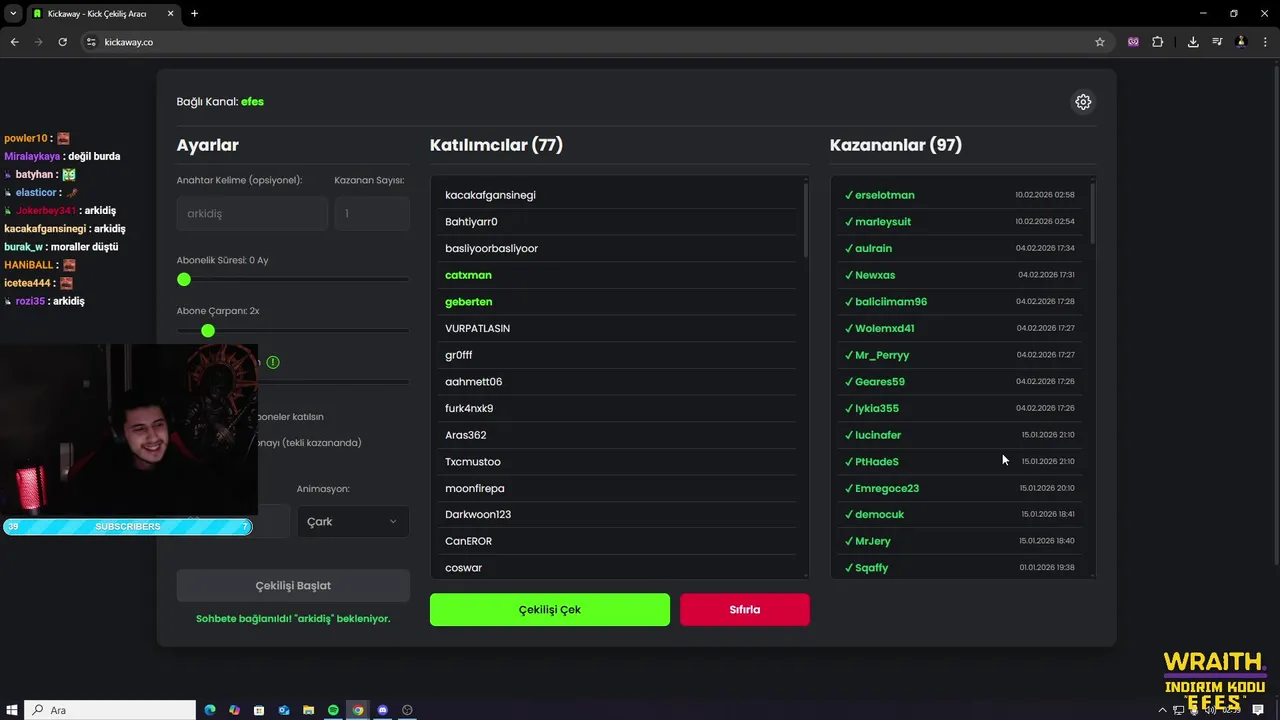Switch to Chrome in the taskbar

coord(358,710)
